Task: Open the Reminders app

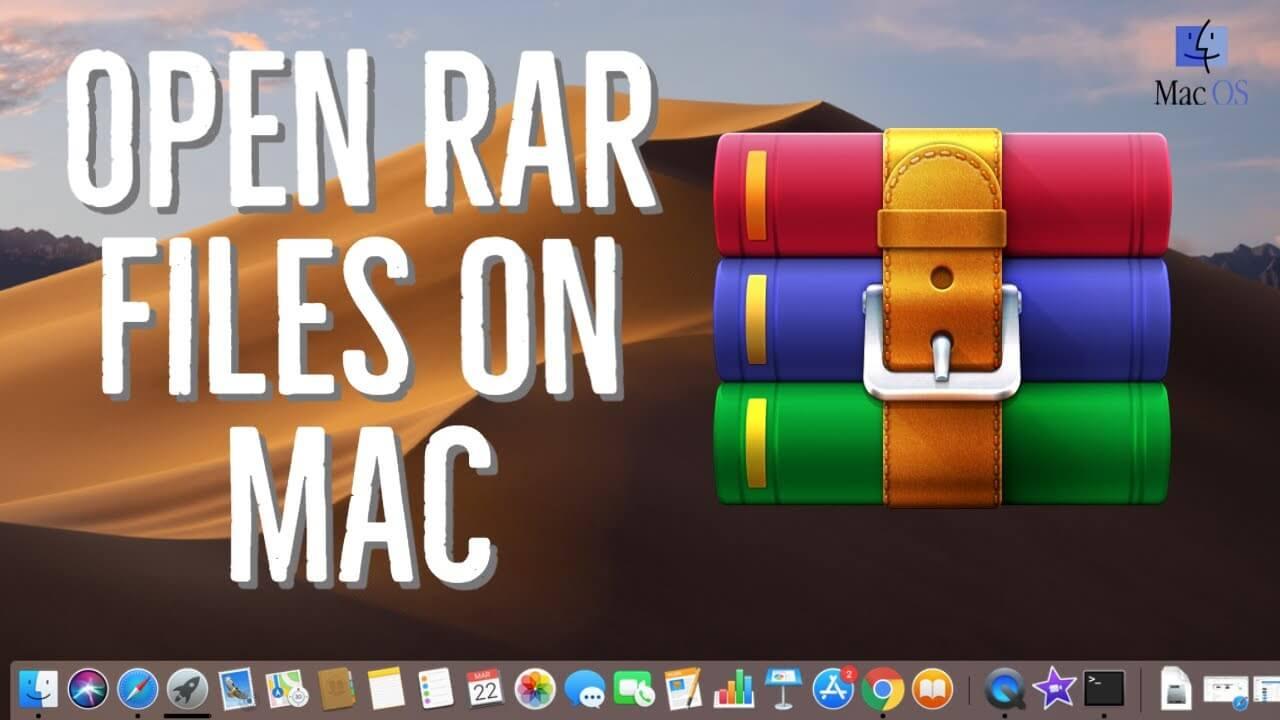Action: [435, 688]
